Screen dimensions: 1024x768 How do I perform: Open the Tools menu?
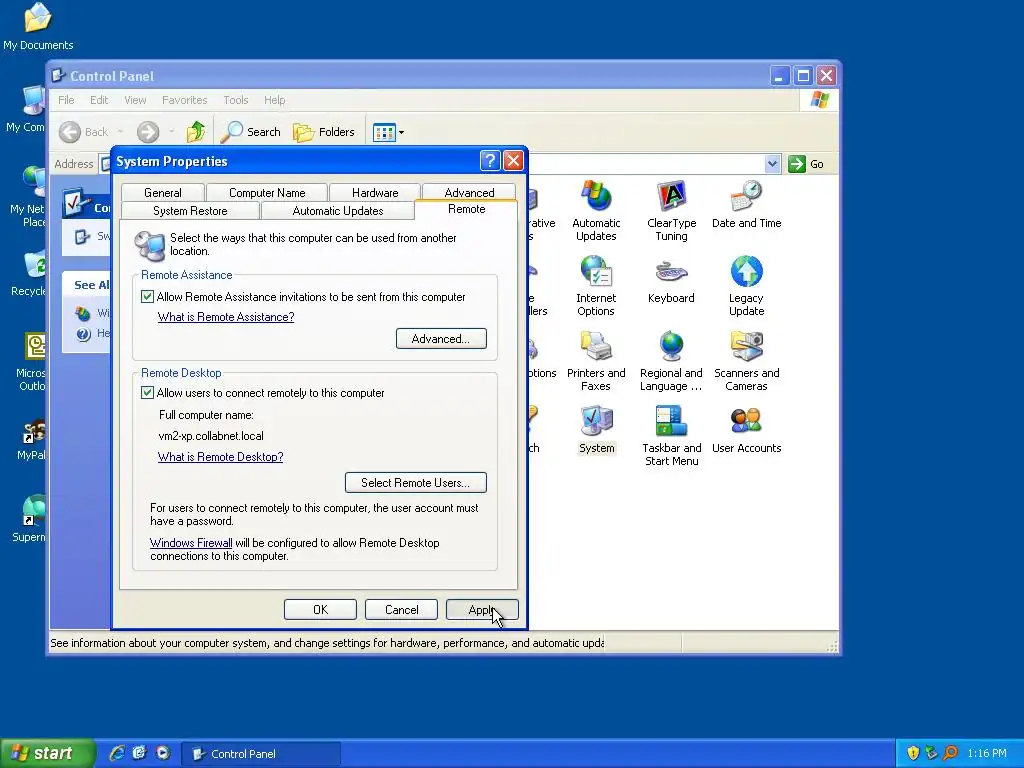pyautogui.click(x=236, y=100)
